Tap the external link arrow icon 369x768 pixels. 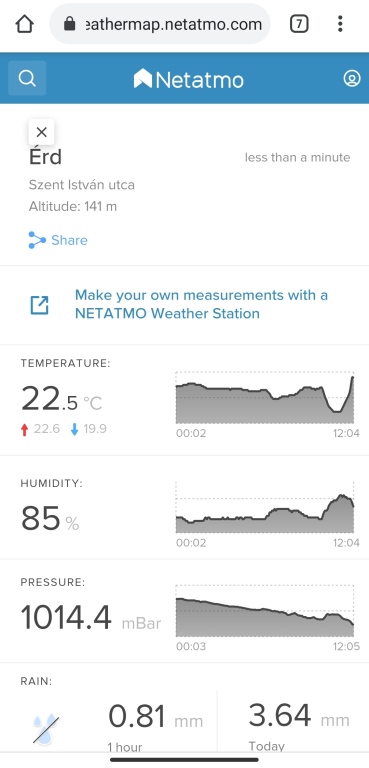(x=39, y=305)
